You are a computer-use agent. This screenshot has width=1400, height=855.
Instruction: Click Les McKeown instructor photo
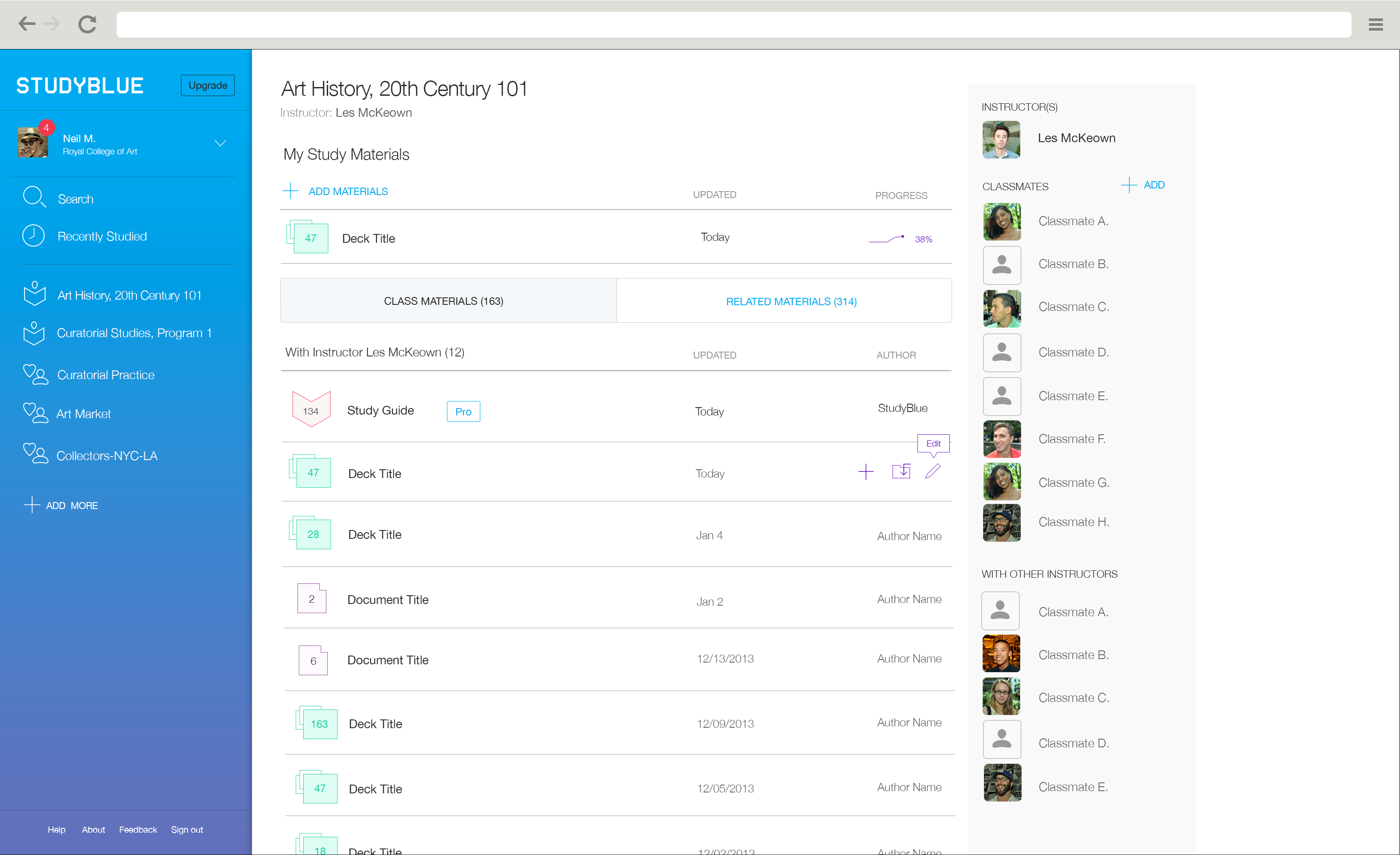pyautogui.click(x=1001, y=139)
